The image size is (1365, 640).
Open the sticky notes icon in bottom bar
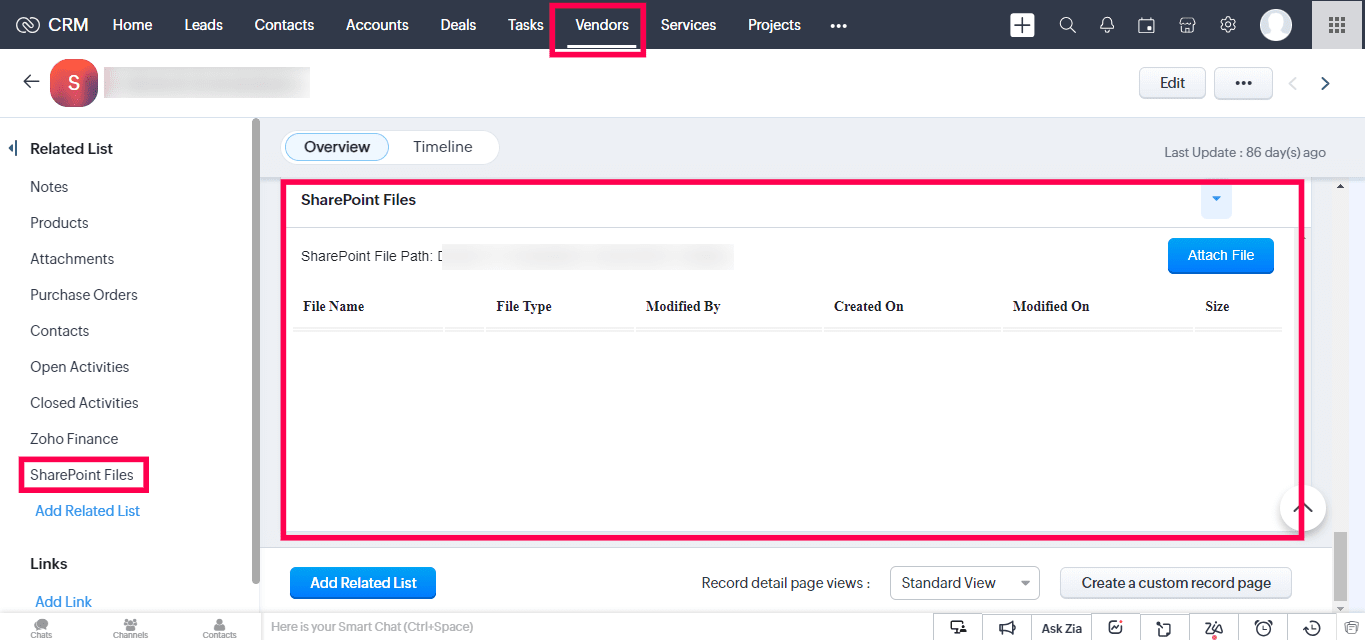(1164, 628)
